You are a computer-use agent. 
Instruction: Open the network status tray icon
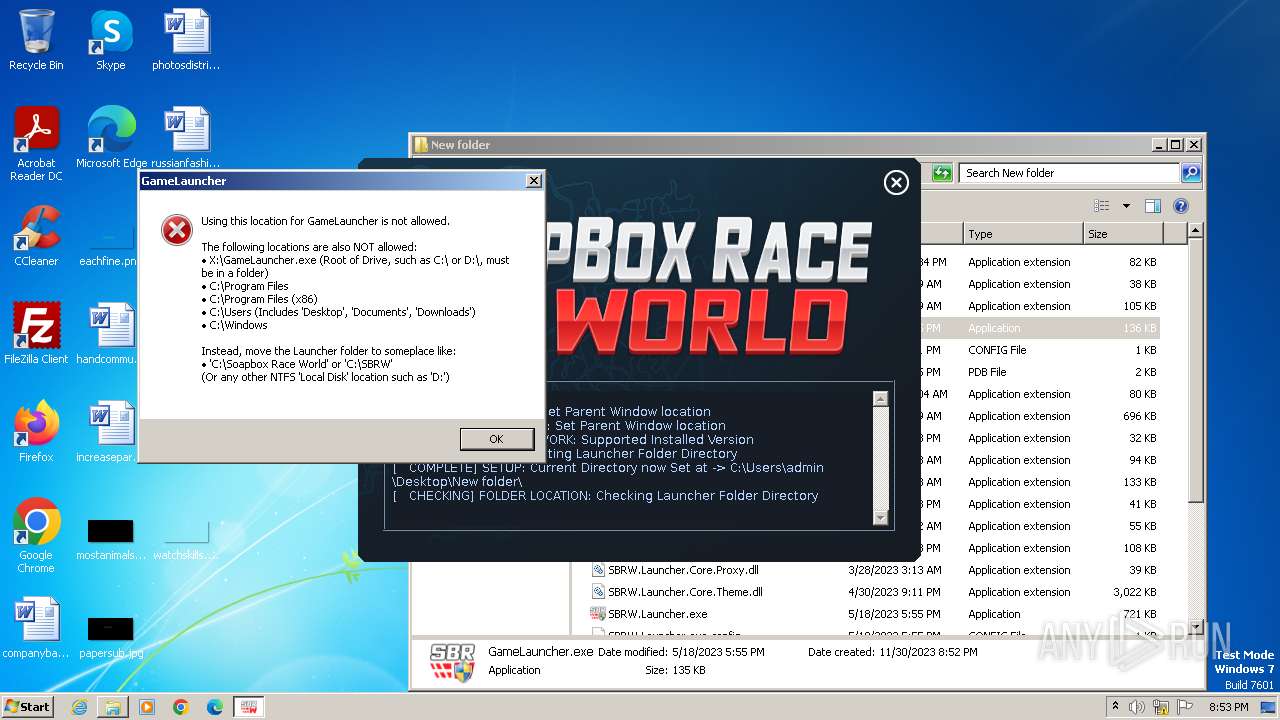[x=1163, y=707]
